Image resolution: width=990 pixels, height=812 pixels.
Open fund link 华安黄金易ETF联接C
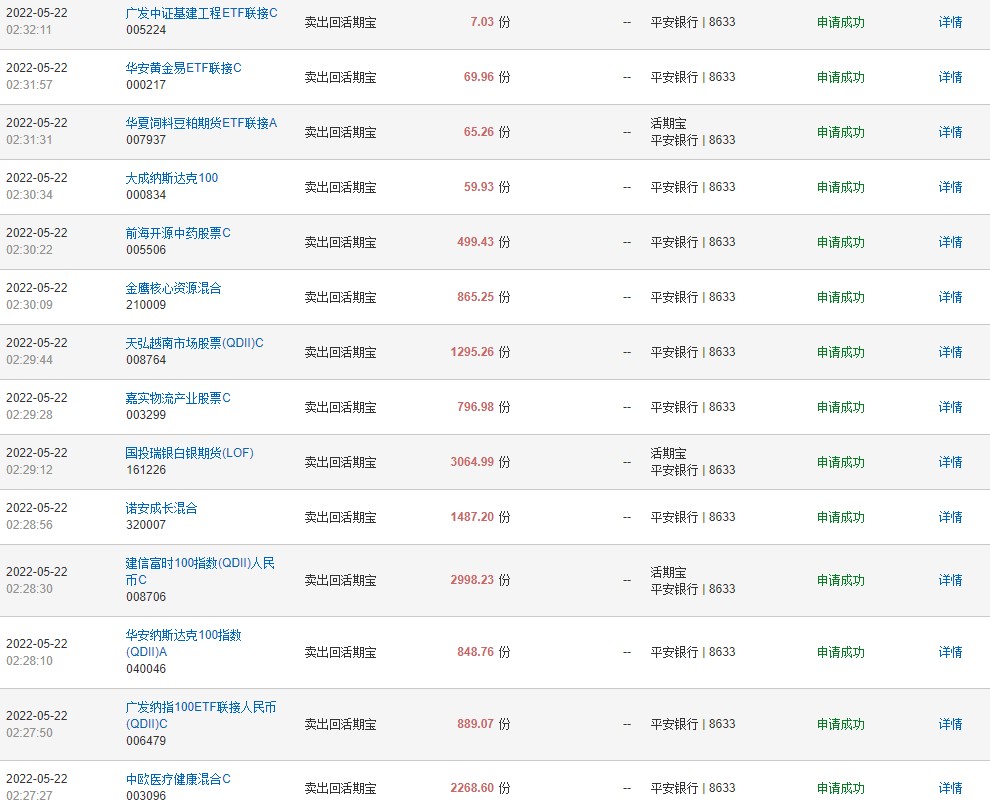coord(183,68)
